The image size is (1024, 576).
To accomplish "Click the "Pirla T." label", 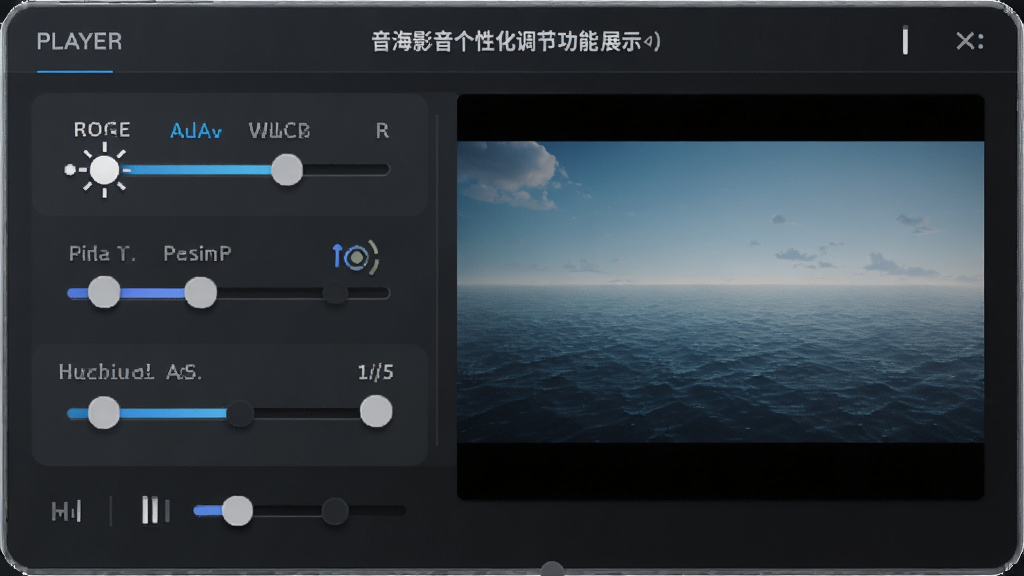I will coord(103,253).
